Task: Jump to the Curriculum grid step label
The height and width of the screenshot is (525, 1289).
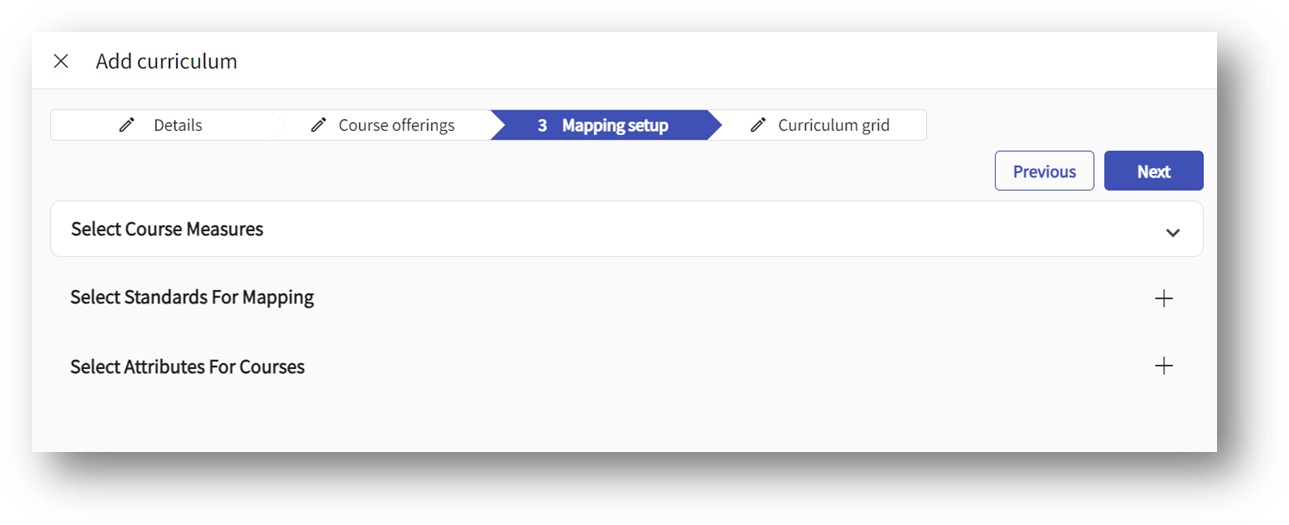Action: [834, 126]
